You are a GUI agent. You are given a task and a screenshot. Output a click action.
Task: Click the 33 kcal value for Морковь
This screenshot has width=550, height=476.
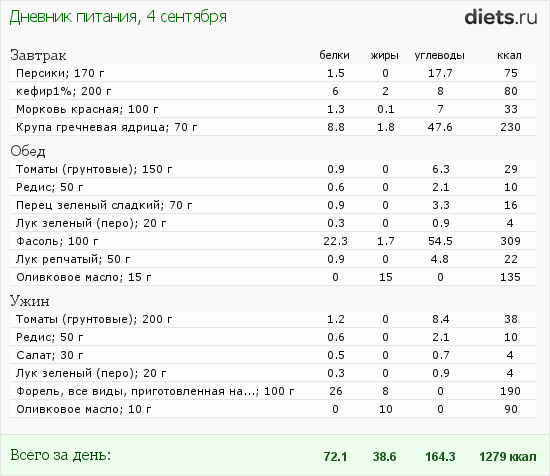[511, 109]
